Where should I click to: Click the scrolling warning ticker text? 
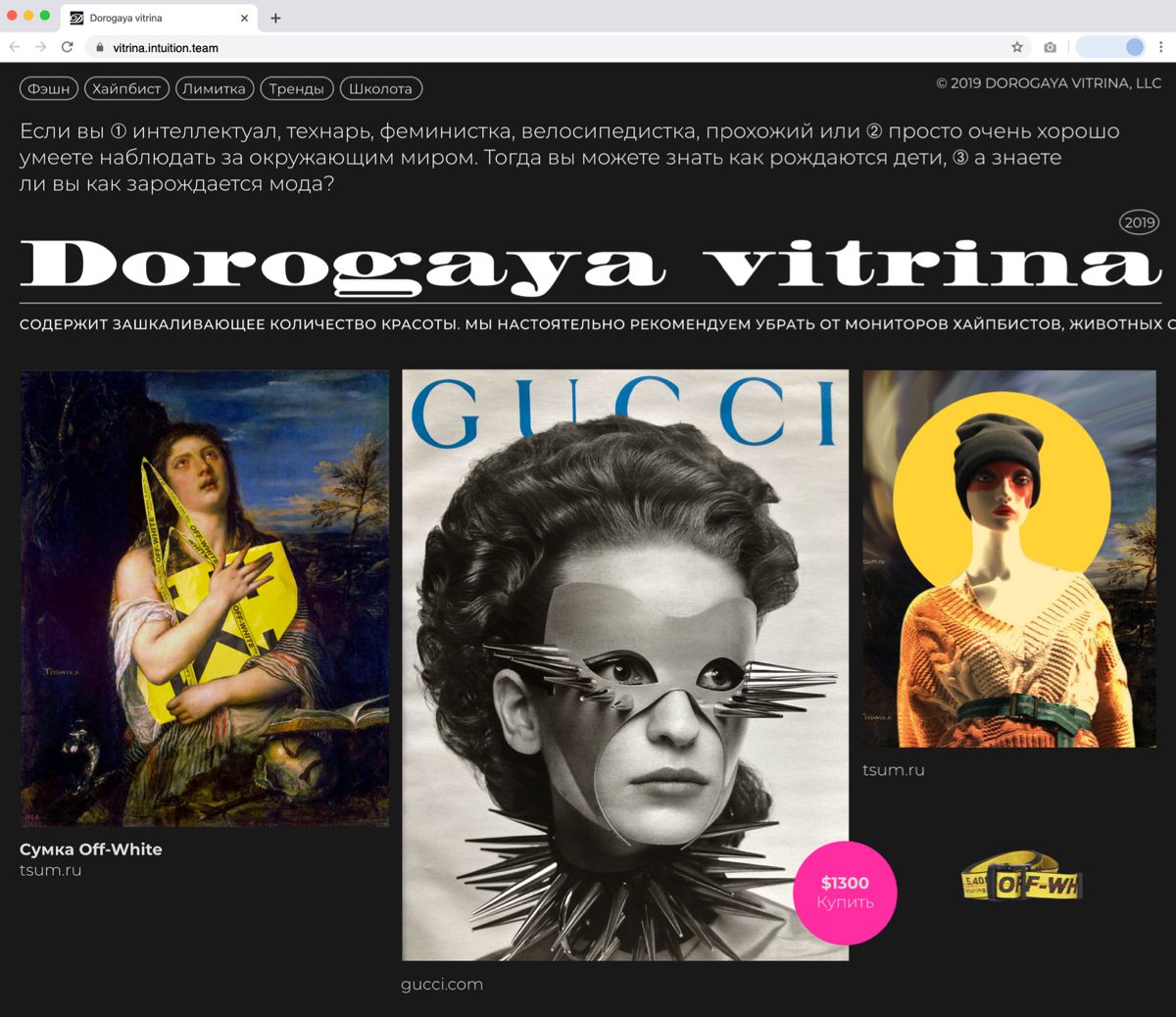pyautogui.click(x=598, y=323)
